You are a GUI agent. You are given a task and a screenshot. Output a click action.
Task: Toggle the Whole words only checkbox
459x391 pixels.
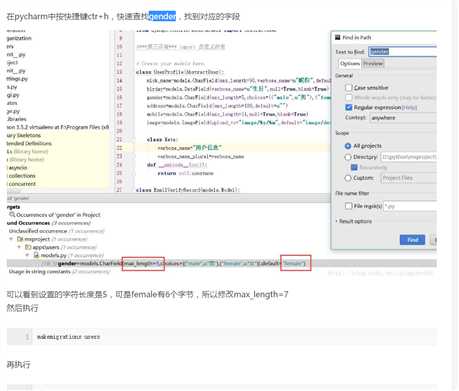pos(348,98)
